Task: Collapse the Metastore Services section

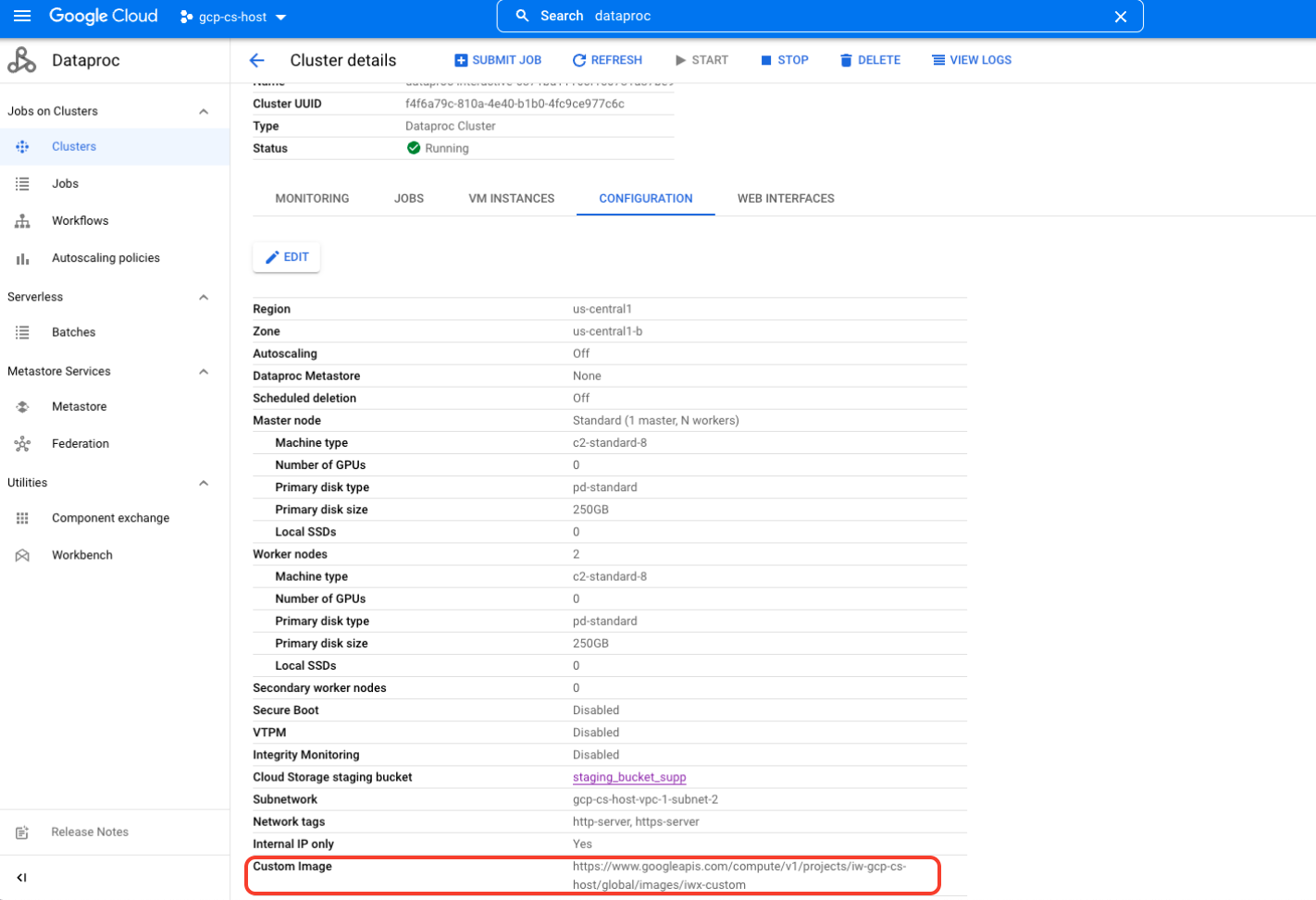Action: click(204, 372)
